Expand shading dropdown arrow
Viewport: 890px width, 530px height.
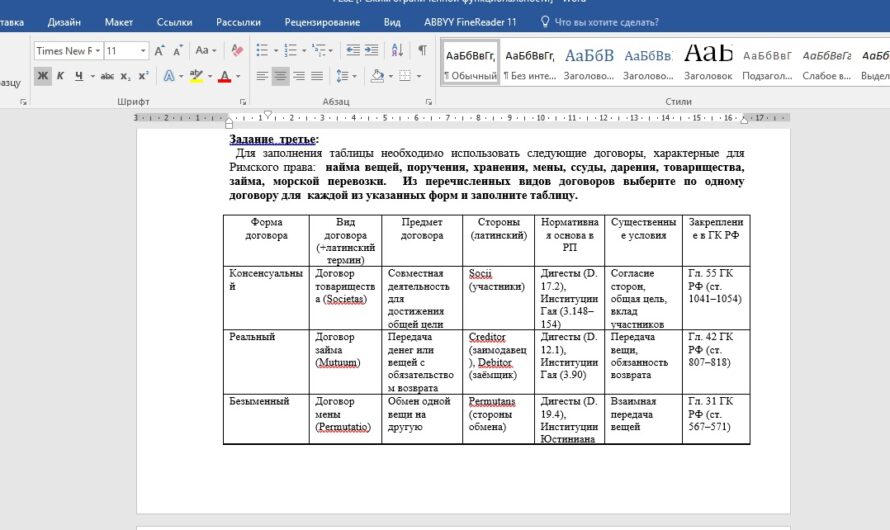pos(391,76)
